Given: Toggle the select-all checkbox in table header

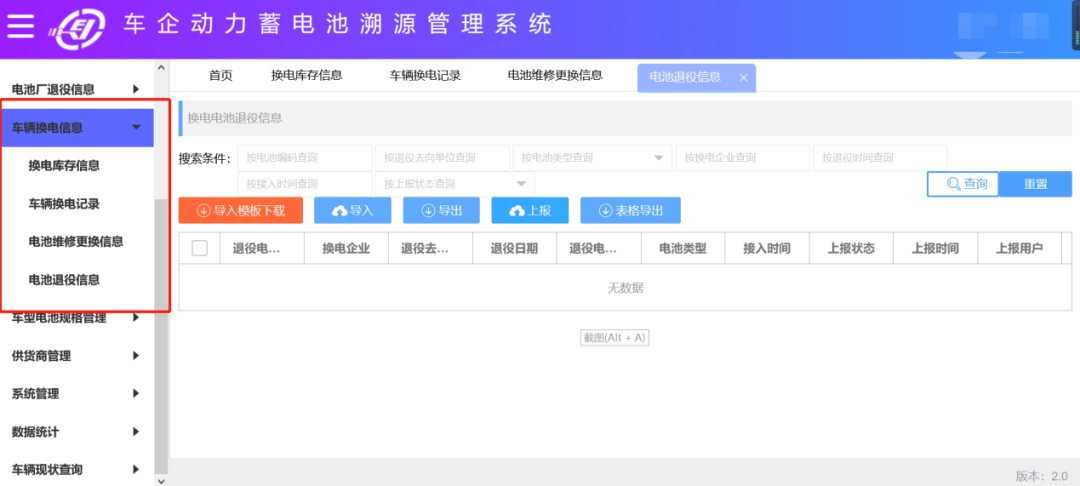Looking at the screenshot, I should [199, 249].
